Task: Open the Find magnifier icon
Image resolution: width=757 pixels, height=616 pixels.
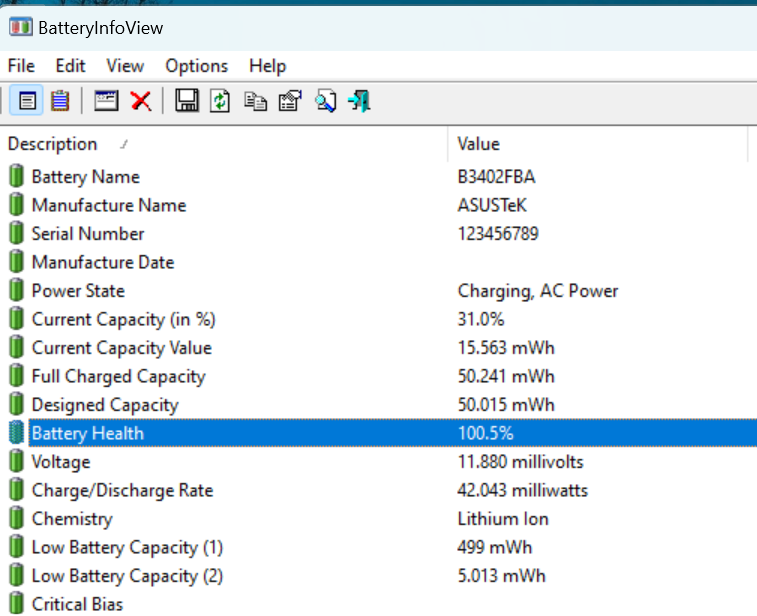Action: click(325, 101)
